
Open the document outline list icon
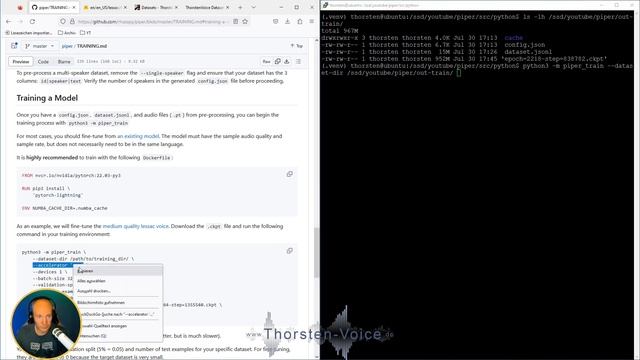pos(298,62)
